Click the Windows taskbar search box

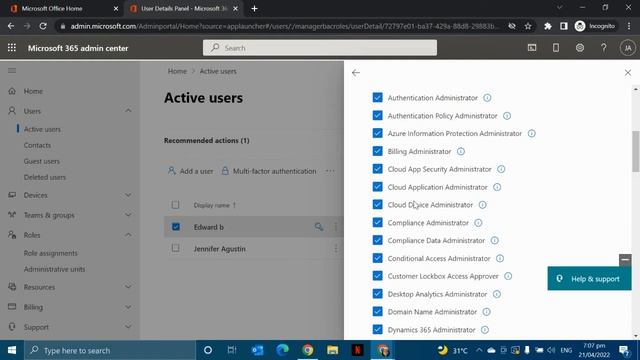(110, 350)
